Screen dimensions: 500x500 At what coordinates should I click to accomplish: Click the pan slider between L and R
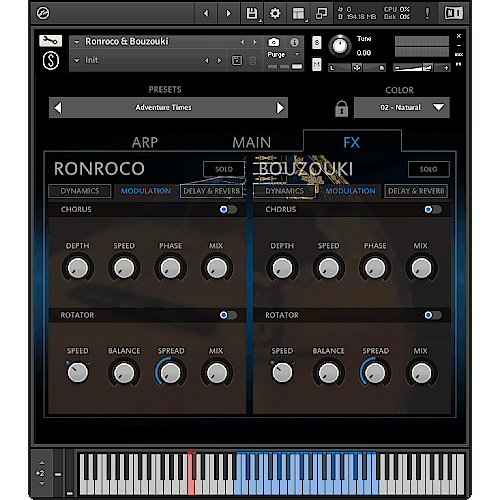pyautogui.click(x=357, y=68)
